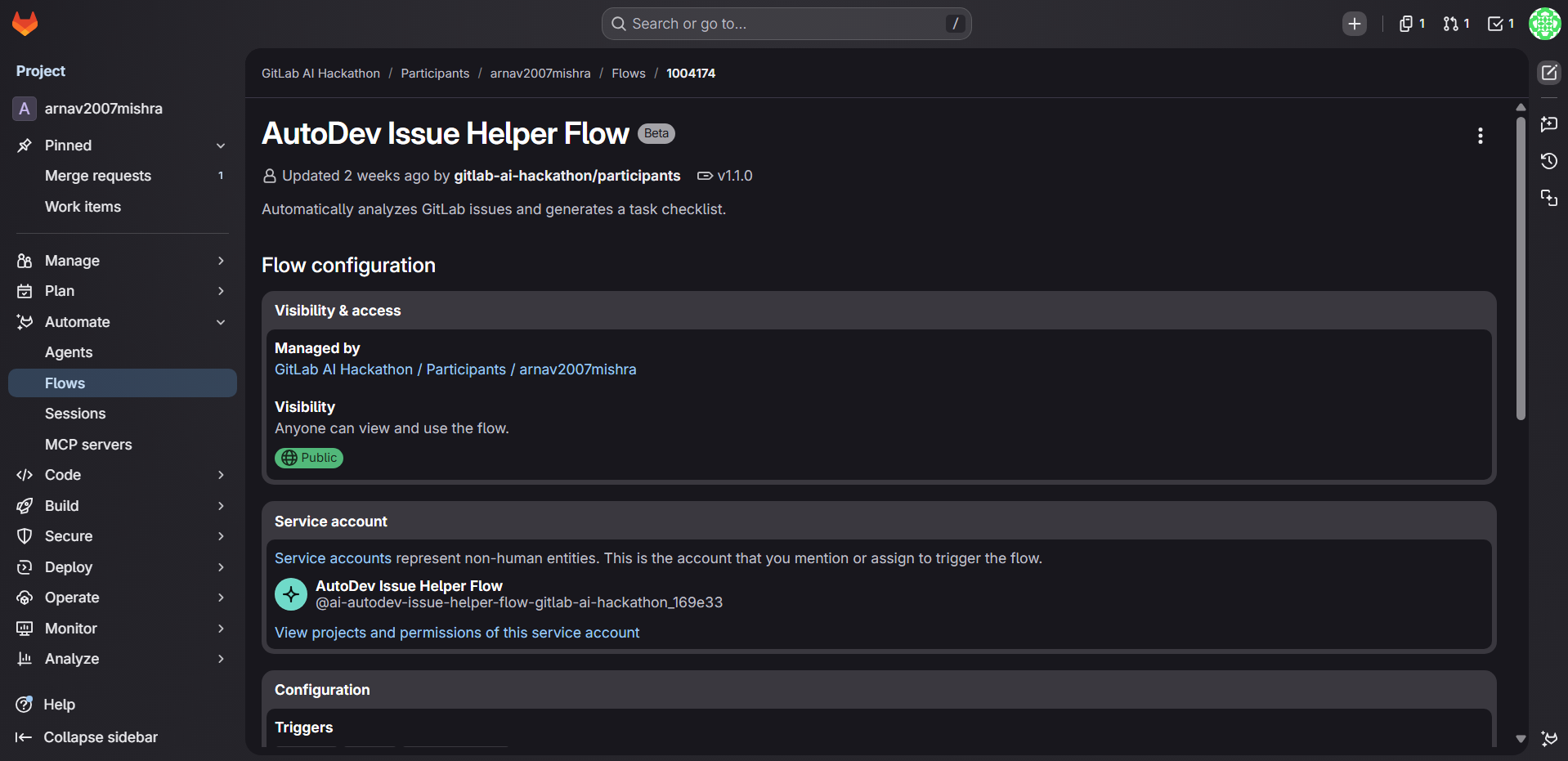Open MCP servers page
The height and width of the screenshot is (761, 1568).
88,445
